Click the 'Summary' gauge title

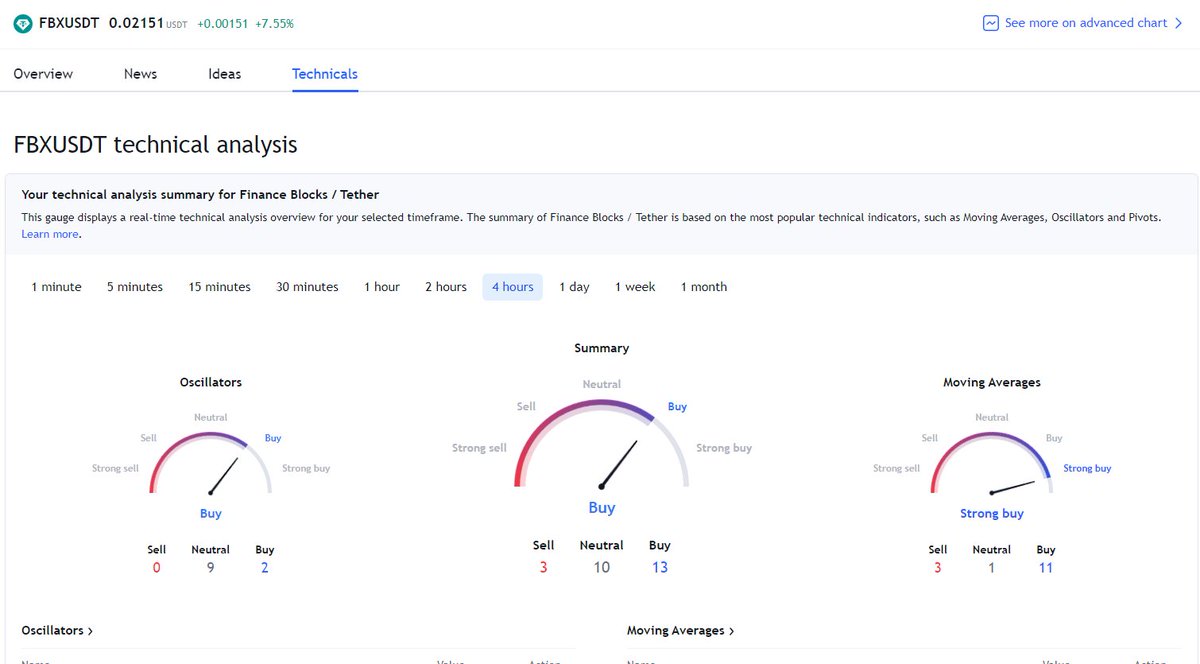click(x=602, y=348)
